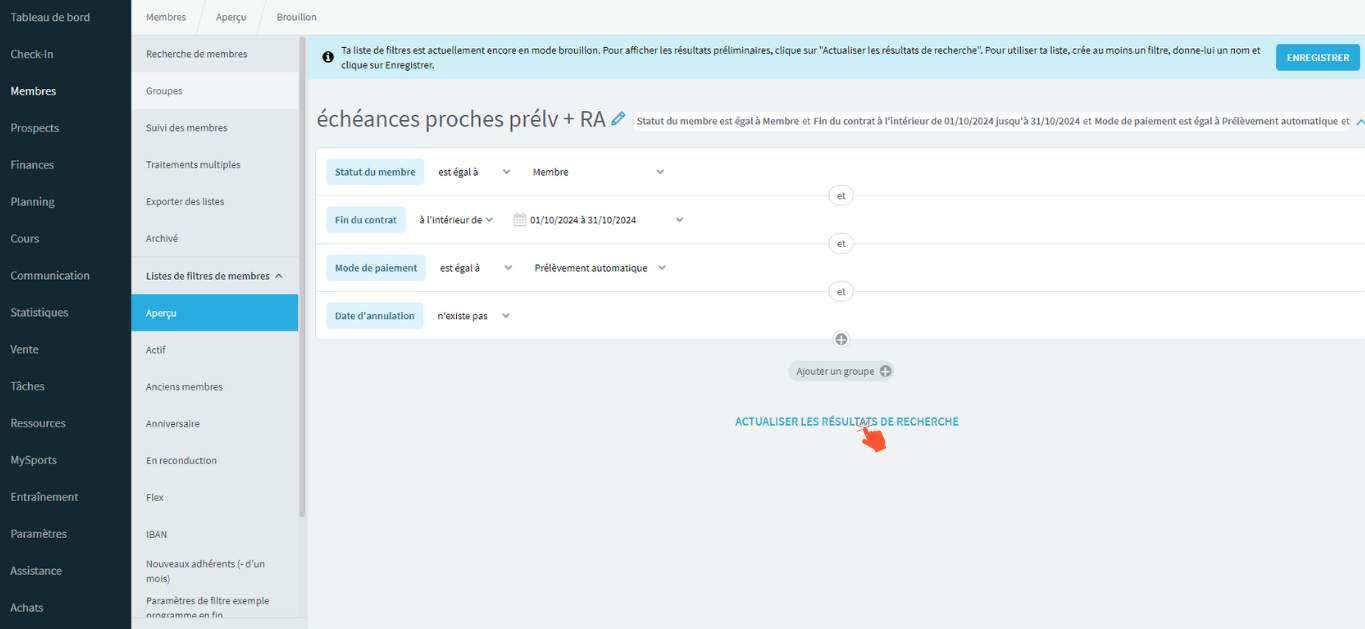Select the IBAN filter list
Viewport: 1365px width, 629px height.
214,535
